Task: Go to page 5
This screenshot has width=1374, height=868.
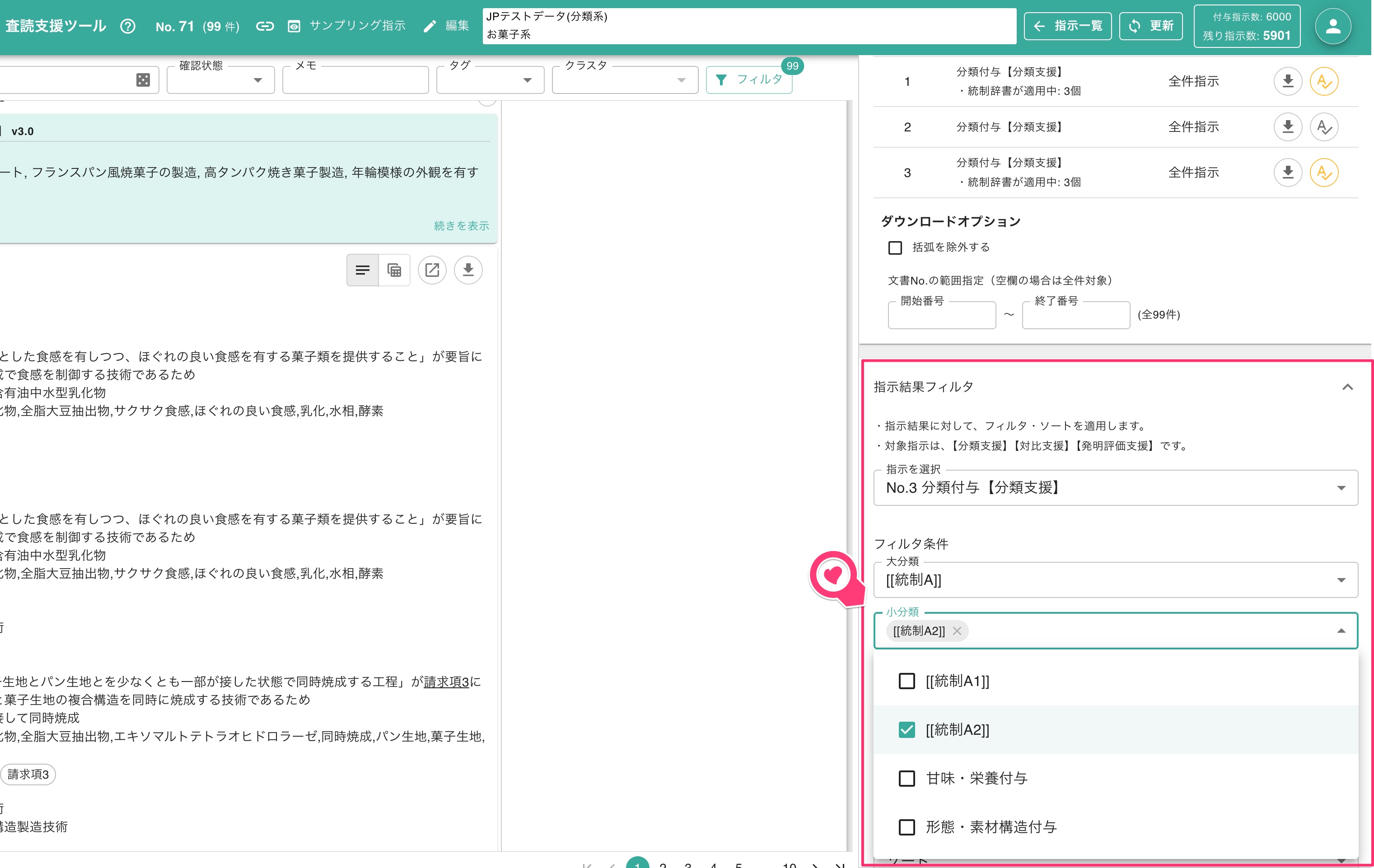Action: 739,865
